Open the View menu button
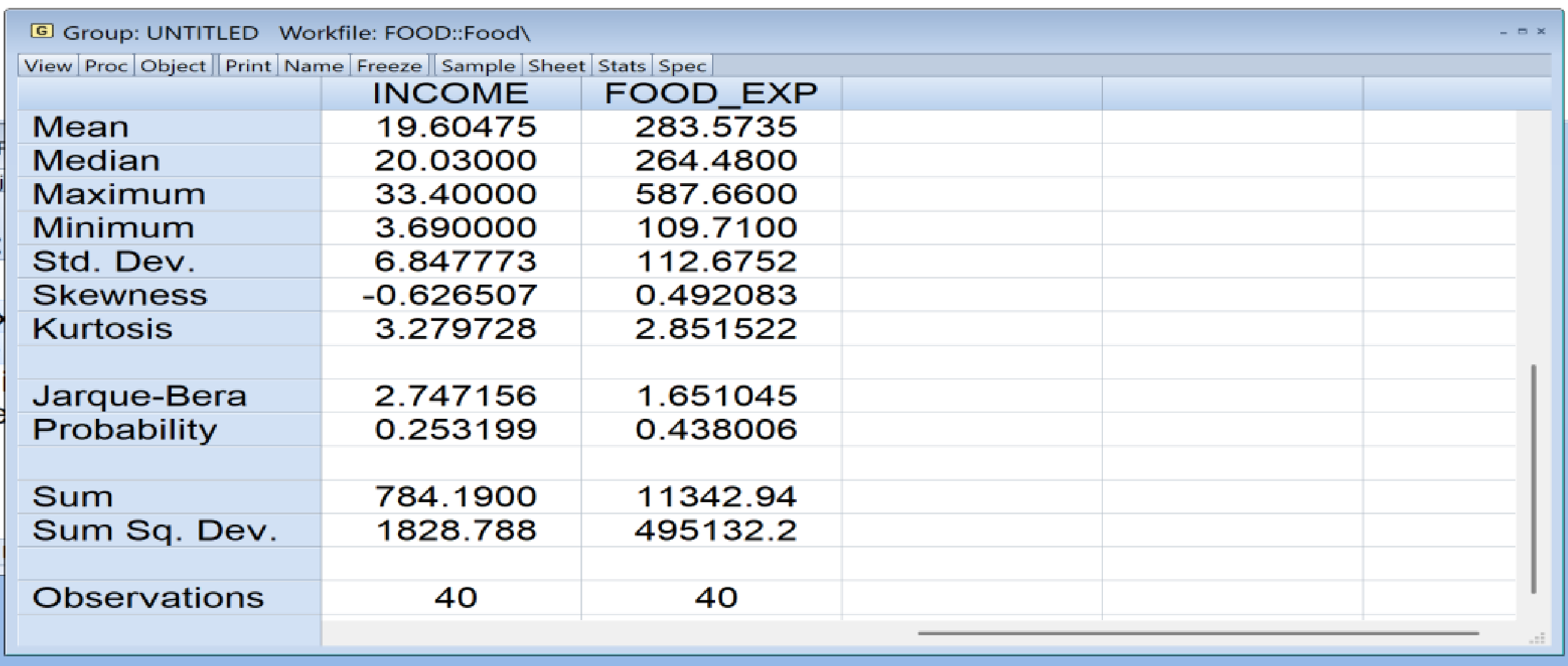Viewport: 1568px width, 666px height. pos(48,66)
